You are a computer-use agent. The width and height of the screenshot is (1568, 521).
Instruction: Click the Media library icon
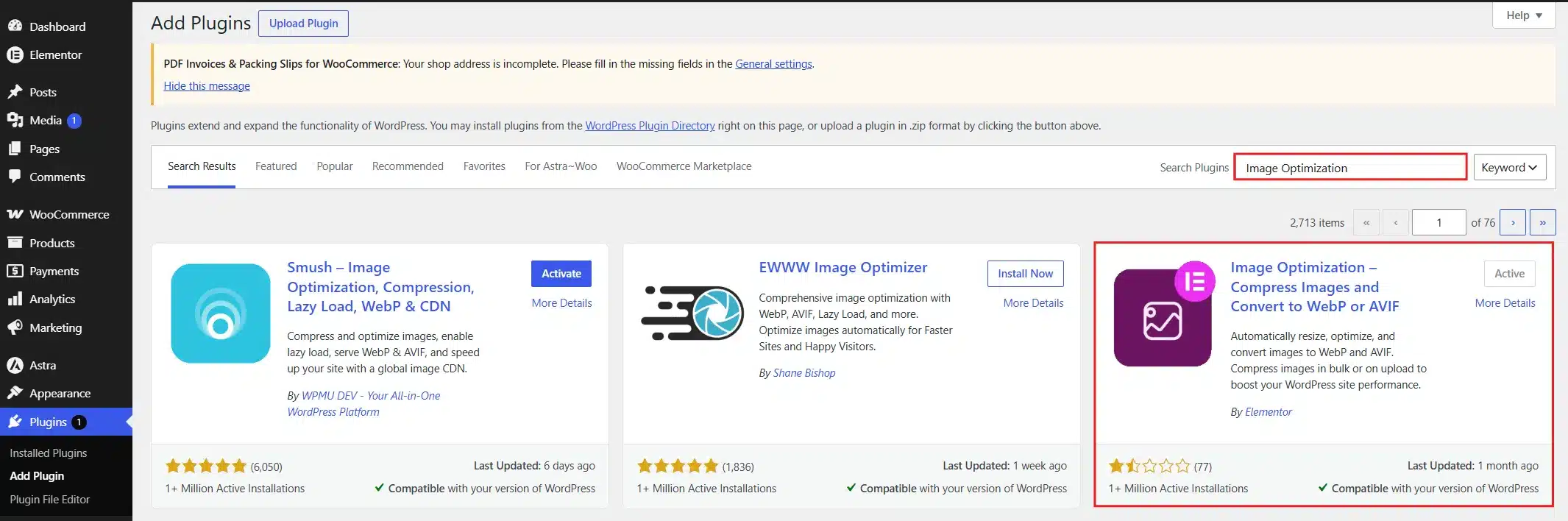tap(15, 120)
